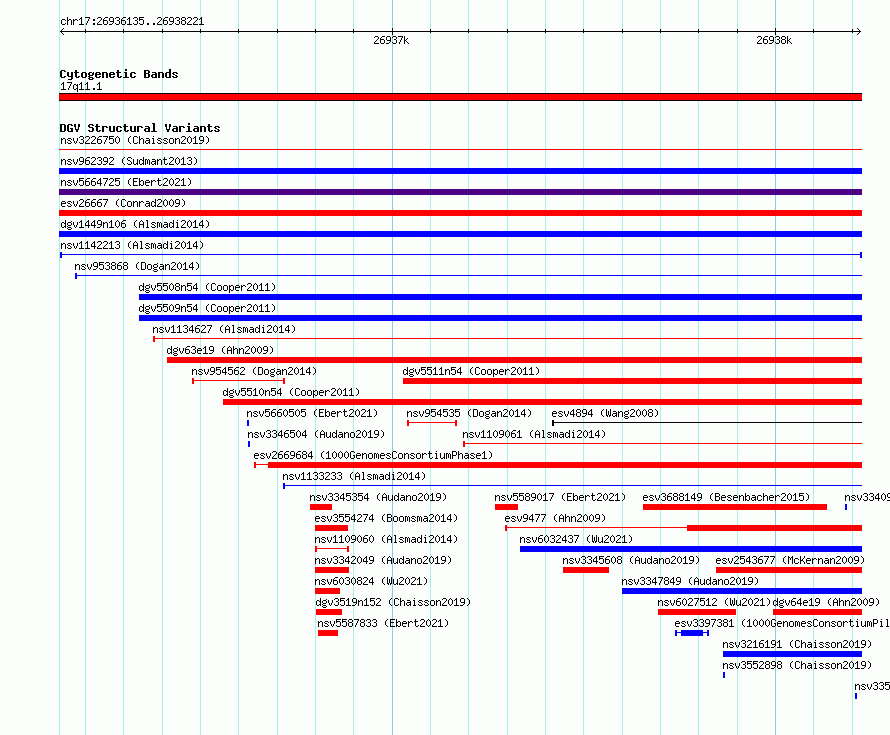Screen dimensions: 890x735
Task: Click the esv9477 (Ahn2009) label
Action: point(555,518)
